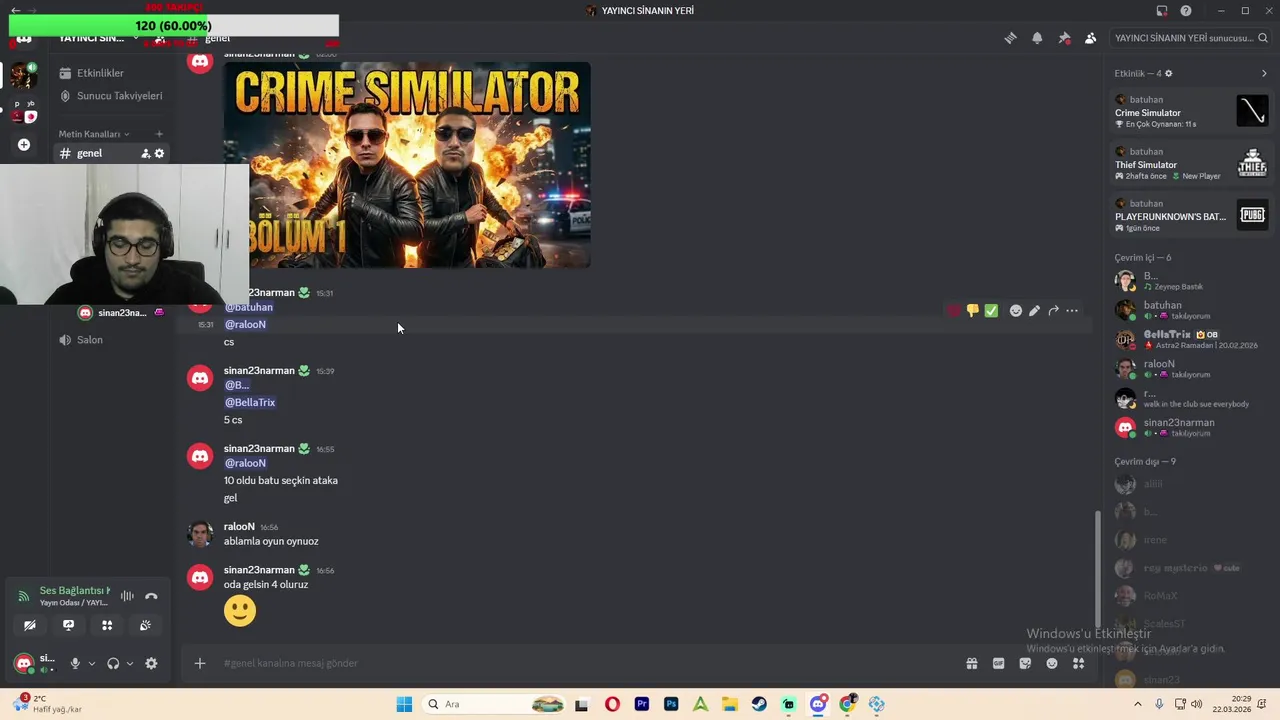Deafen with the headphones button
The image size is (1280, 720).
click(x=113, y=663)
